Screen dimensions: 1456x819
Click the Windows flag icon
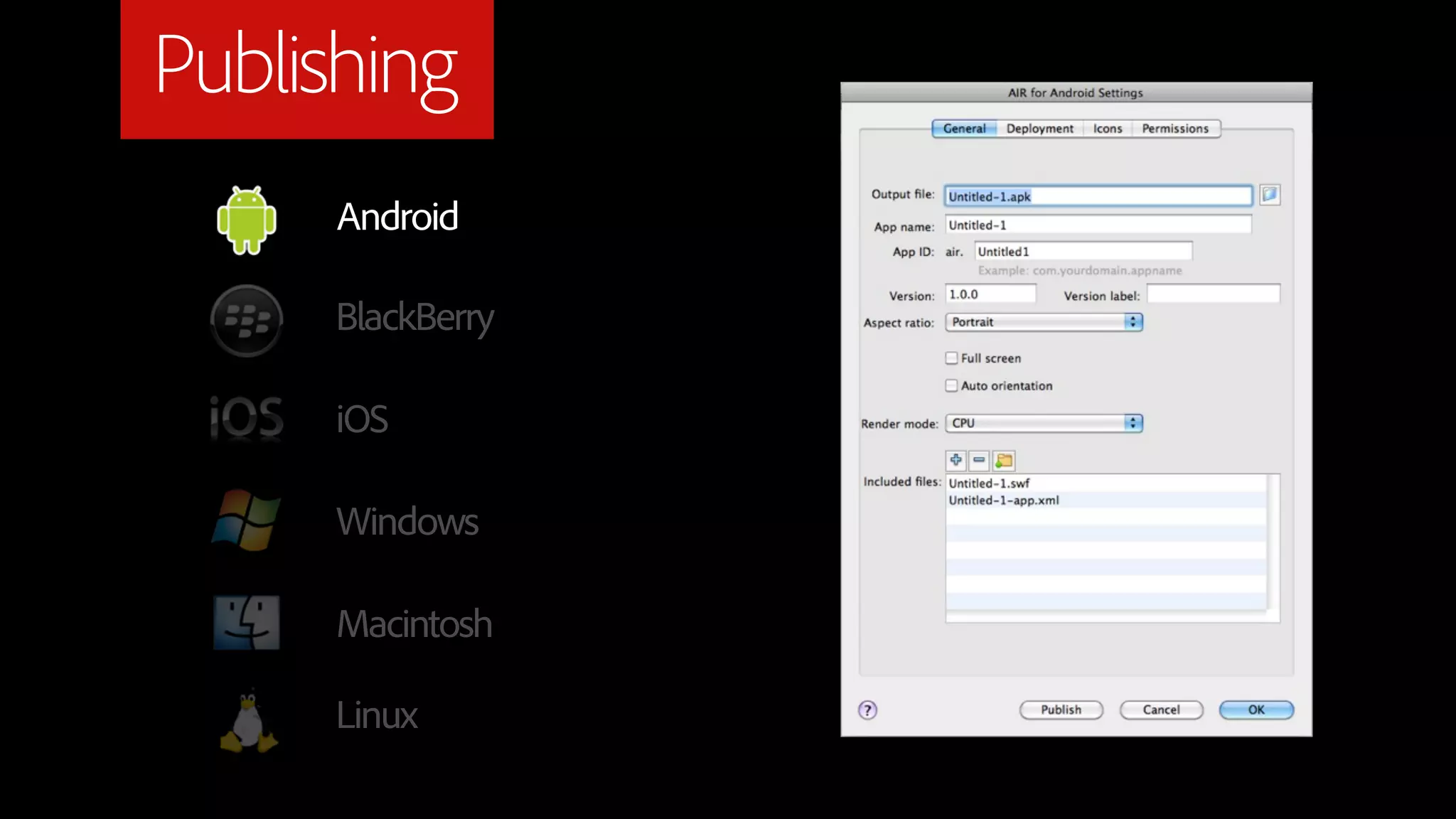click(x=247, y=520)
